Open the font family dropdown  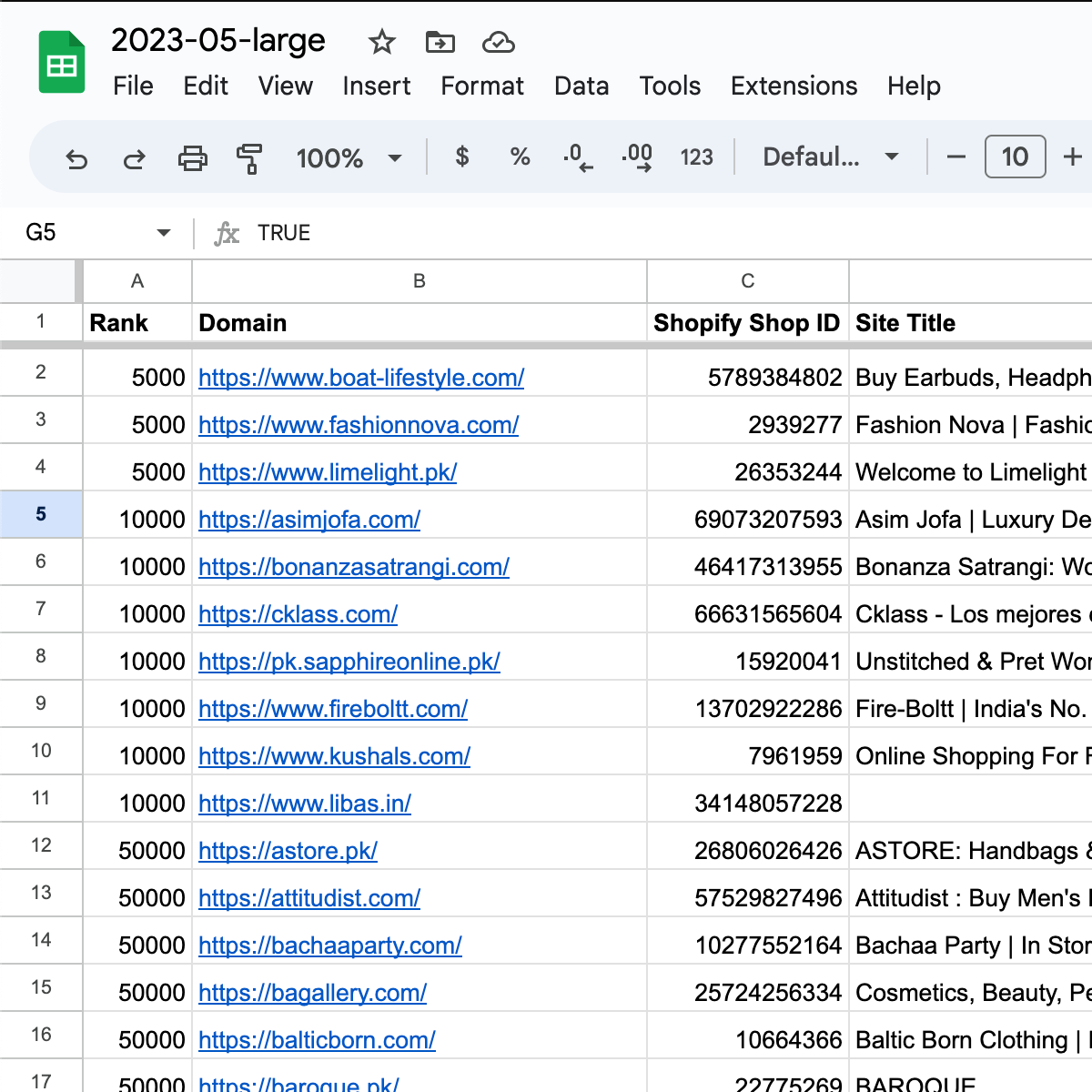pos(831,157)
